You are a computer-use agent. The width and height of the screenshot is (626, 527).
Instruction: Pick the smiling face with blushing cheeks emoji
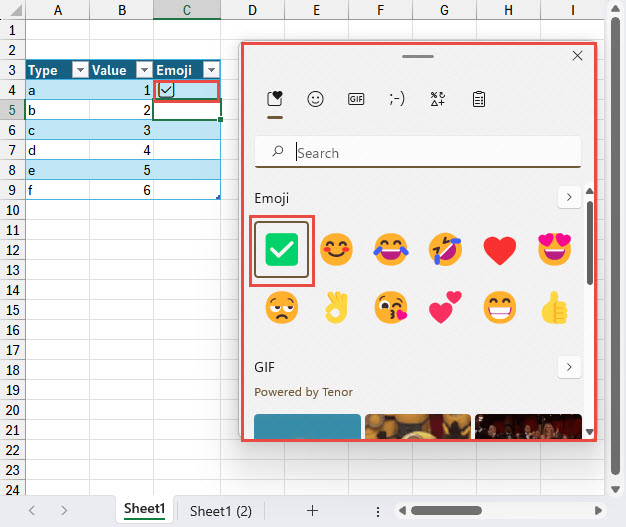(337, 250)
